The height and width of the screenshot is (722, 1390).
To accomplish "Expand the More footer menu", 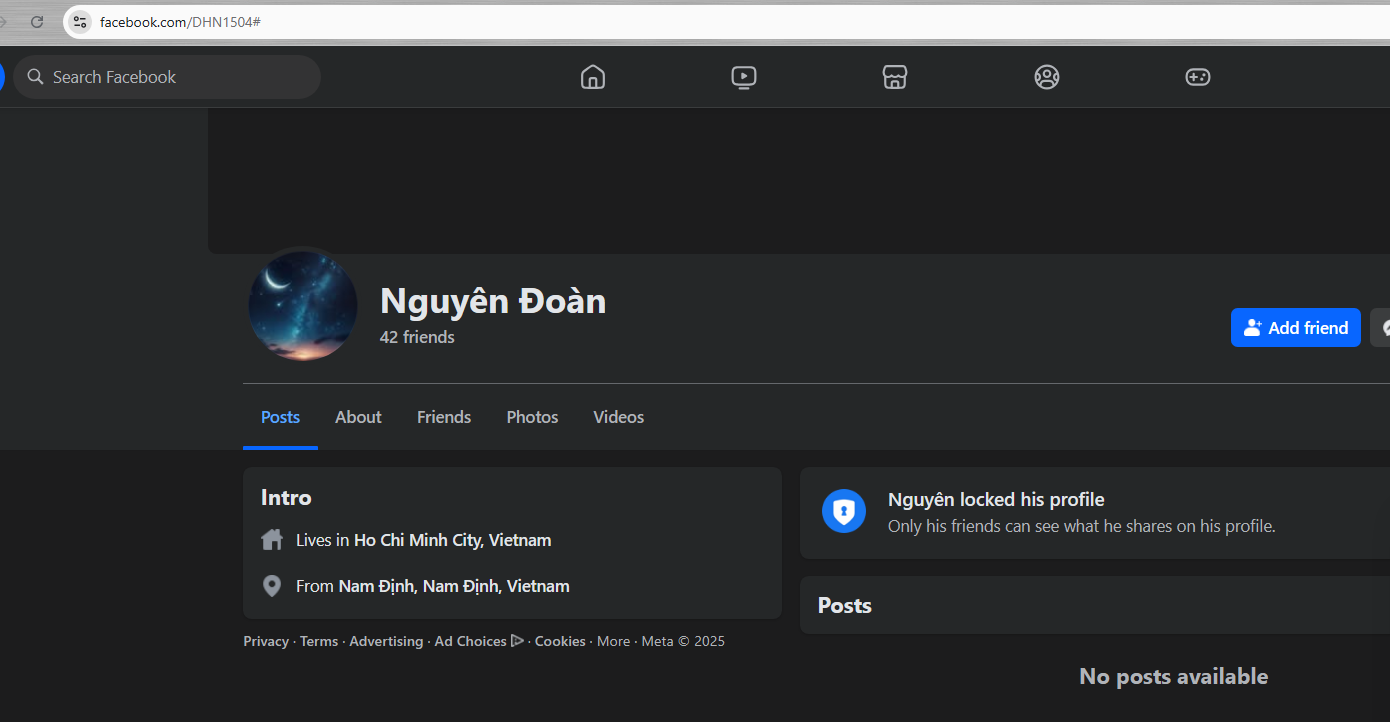I will tap(614, 641).
